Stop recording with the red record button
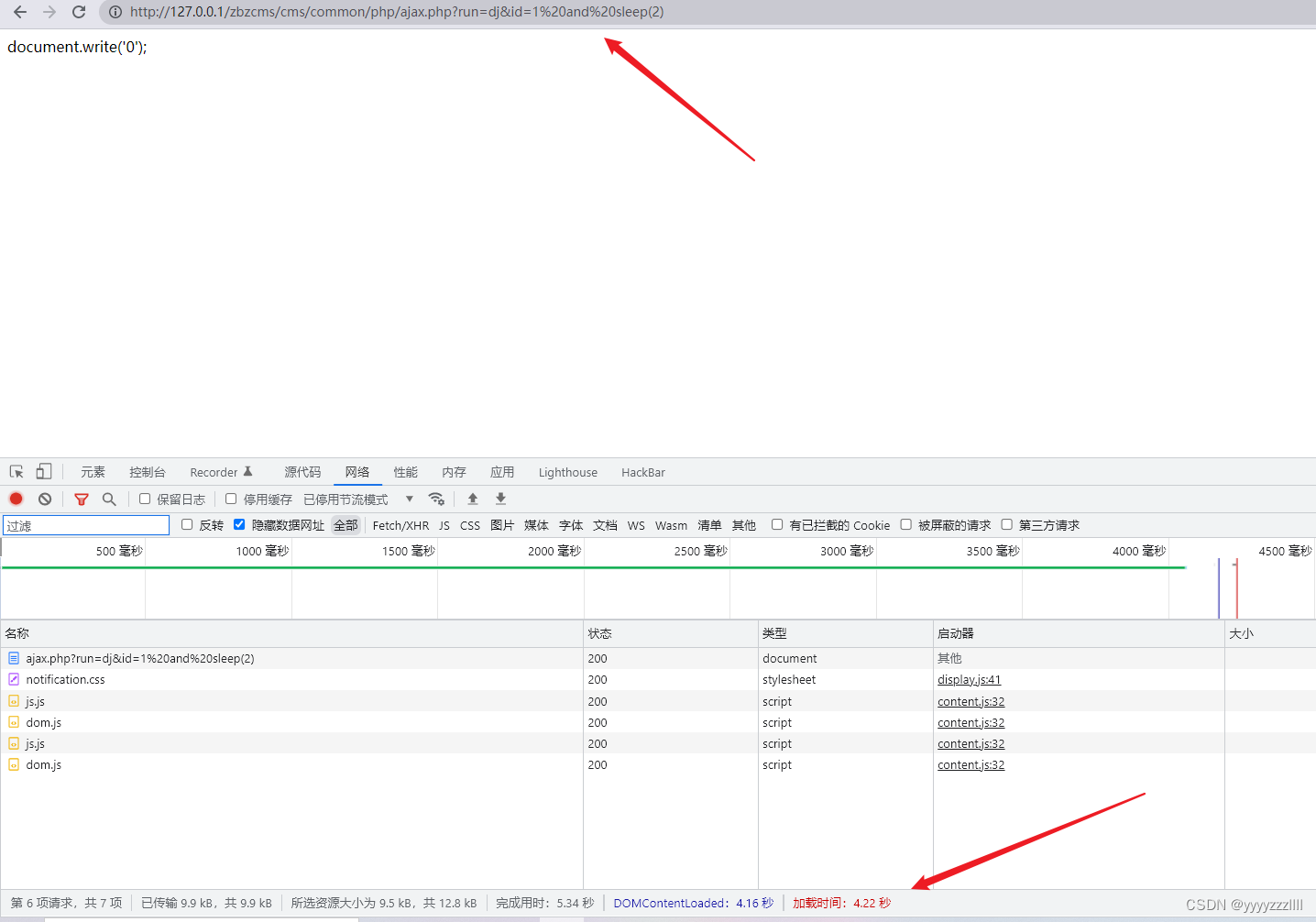The image size is (1316, 922). pyautogui.click(x=16, y=499)
